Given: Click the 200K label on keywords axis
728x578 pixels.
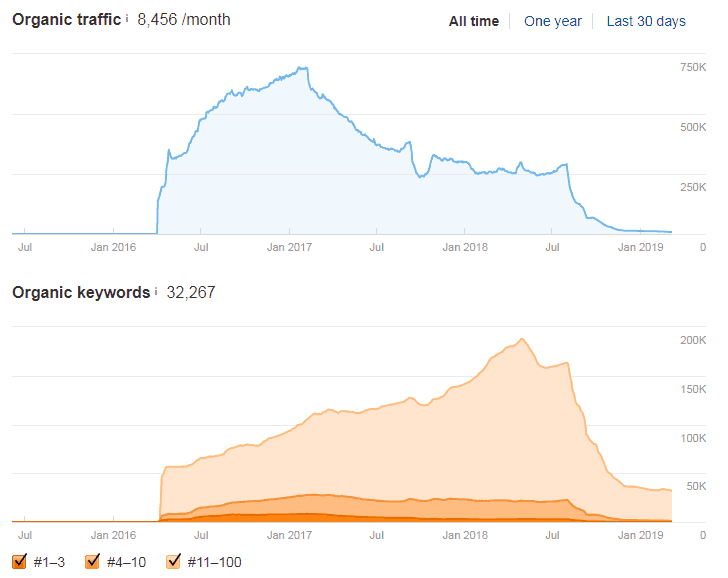Looking at the screenshot, I should tap(693, 341).
